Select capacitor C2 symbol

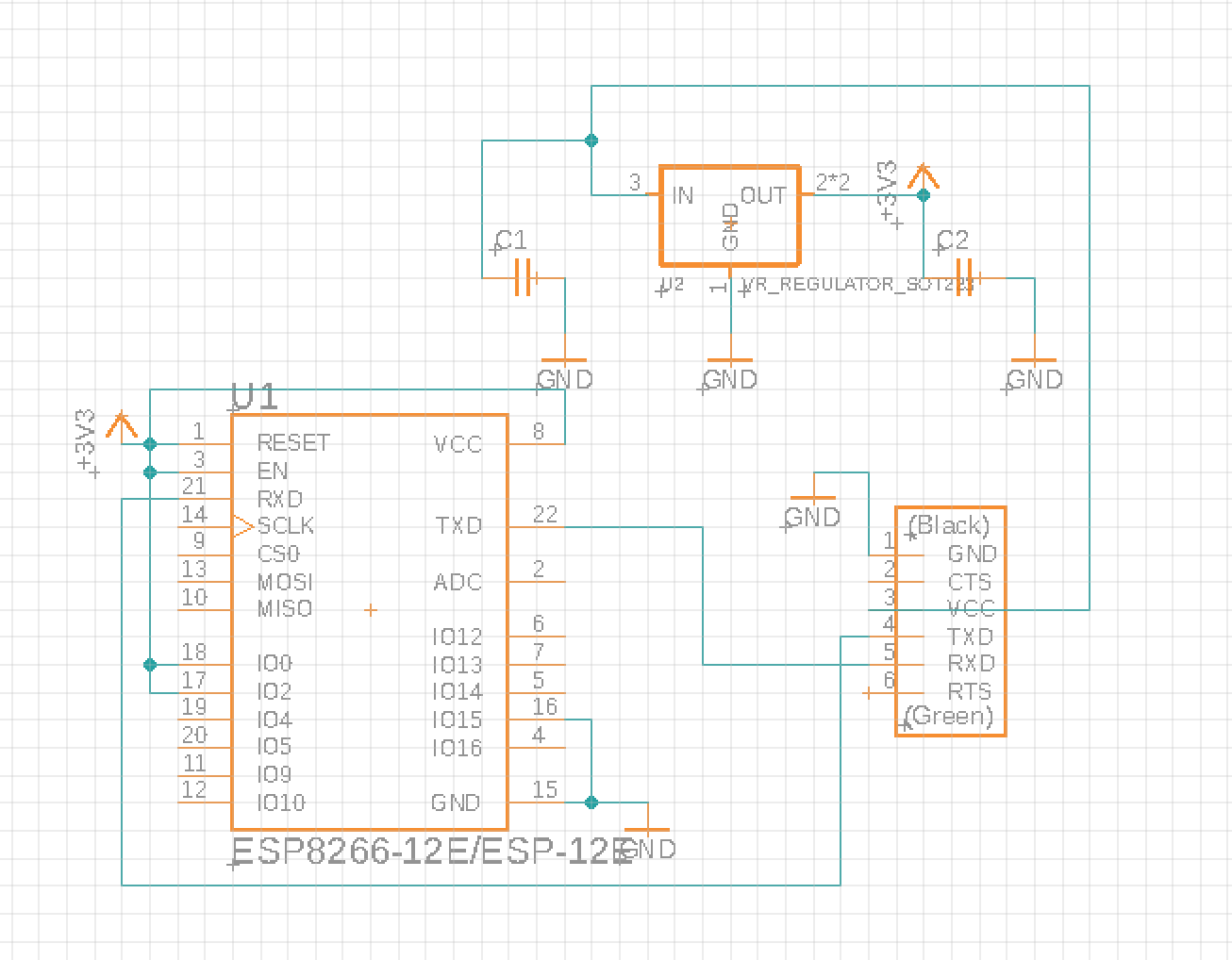click(x=964, y=277)
